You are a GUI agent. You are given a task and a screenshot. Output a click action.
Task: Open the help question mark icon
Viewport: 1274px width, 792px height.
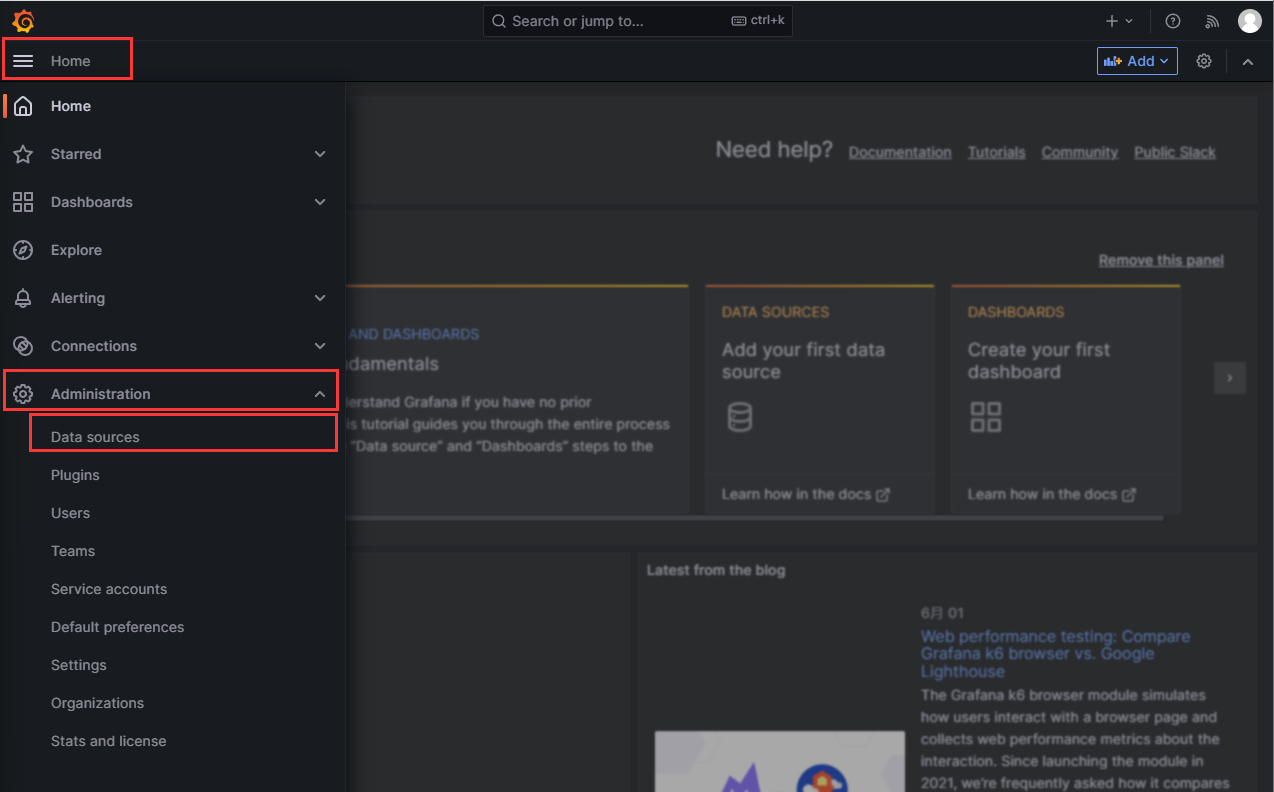point(1173,21)
